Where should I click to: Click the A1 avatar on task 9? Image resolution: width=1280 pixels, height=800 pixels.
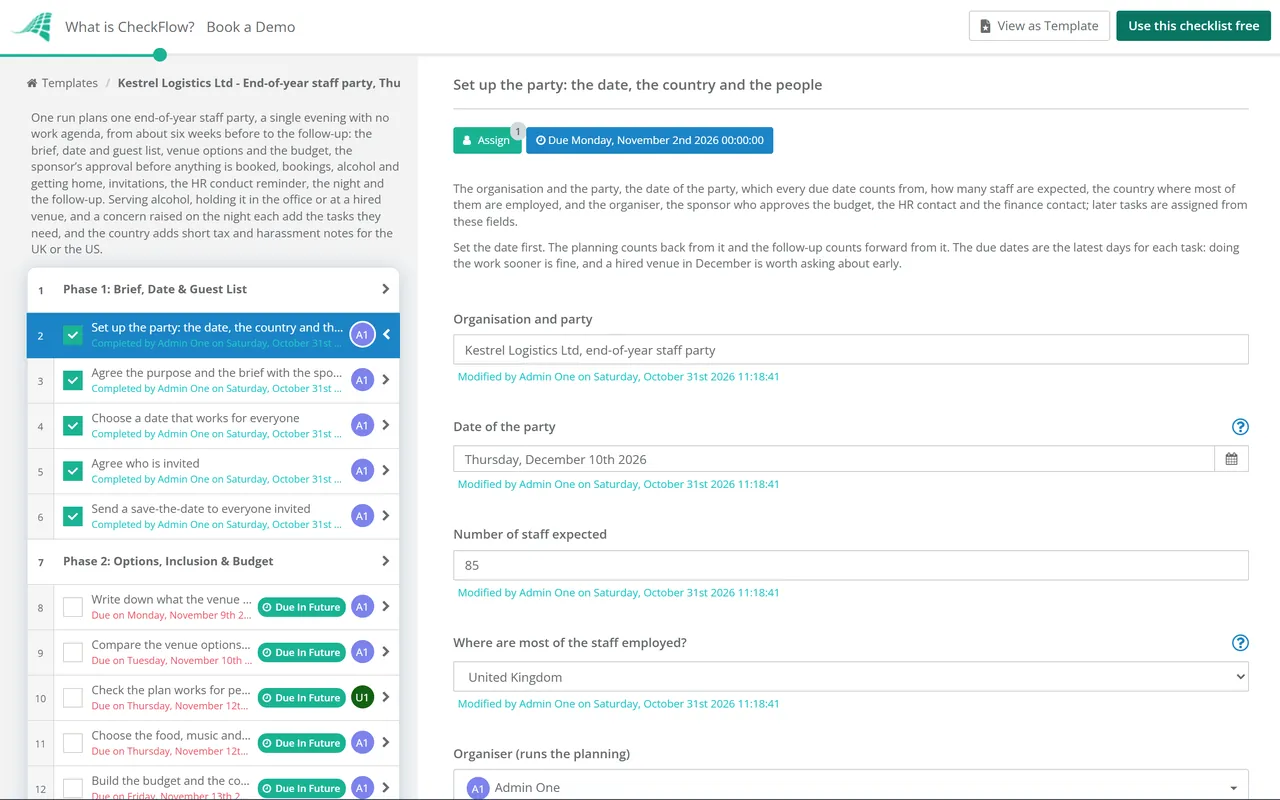pos(362,652)
